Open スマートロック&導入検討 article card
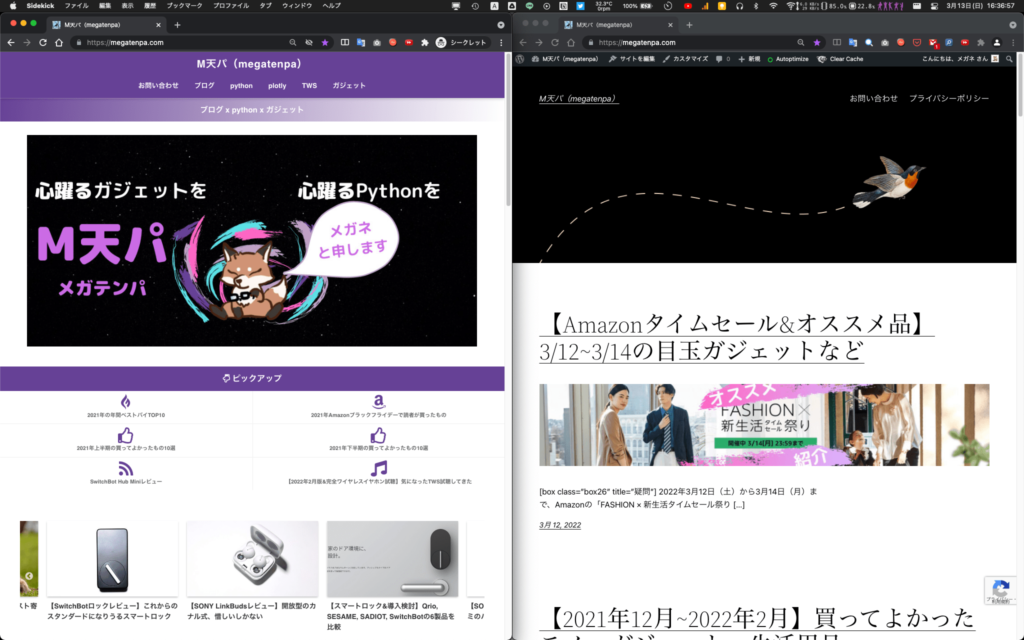The width and height of the screenshot is (1024, 640). 392,576
